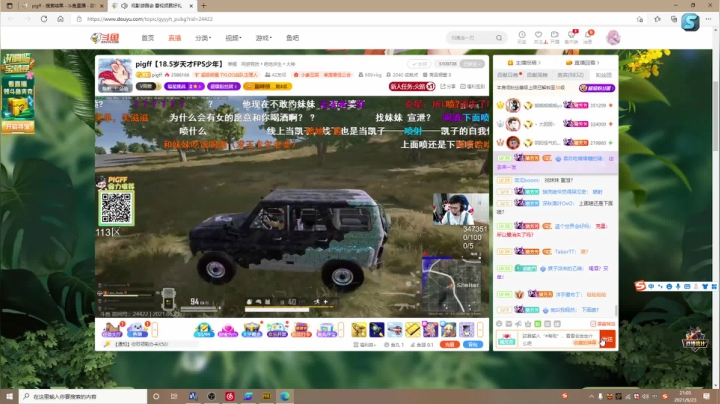This screenshot has width=720, height=404.
Task: Click the PIGFF QR code on stream
Action: coord(116,208)
